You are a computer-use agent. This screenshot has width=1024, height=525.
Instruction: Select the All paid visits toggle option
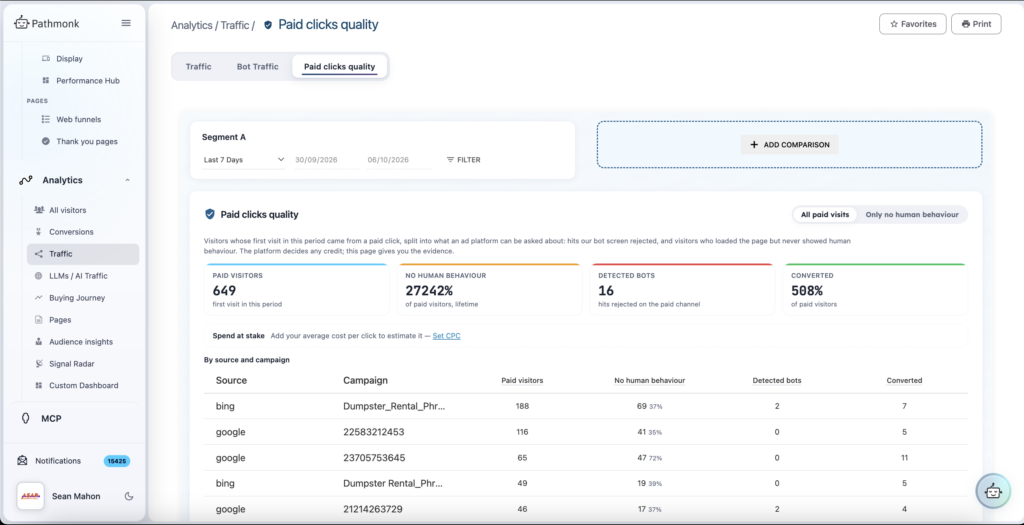824,214
